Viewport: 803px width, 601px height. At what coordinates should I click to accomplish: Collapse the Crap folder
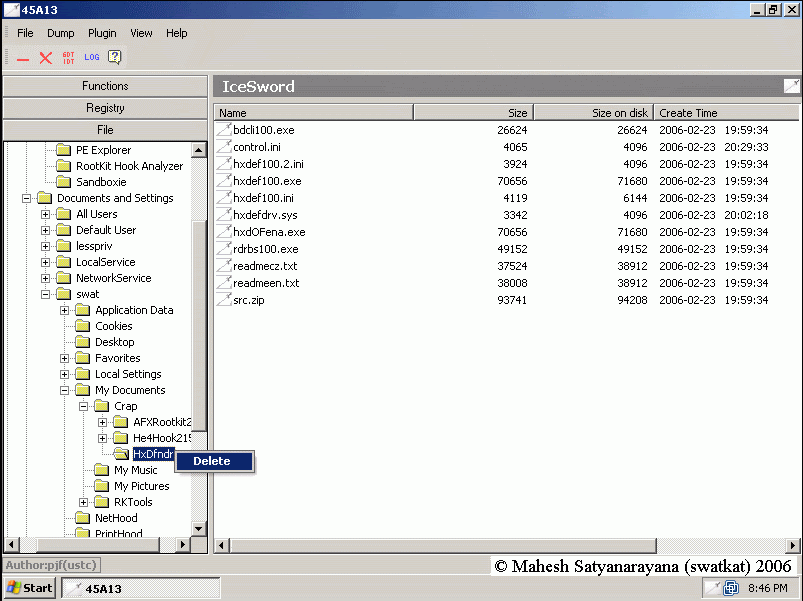coord(83,406)
